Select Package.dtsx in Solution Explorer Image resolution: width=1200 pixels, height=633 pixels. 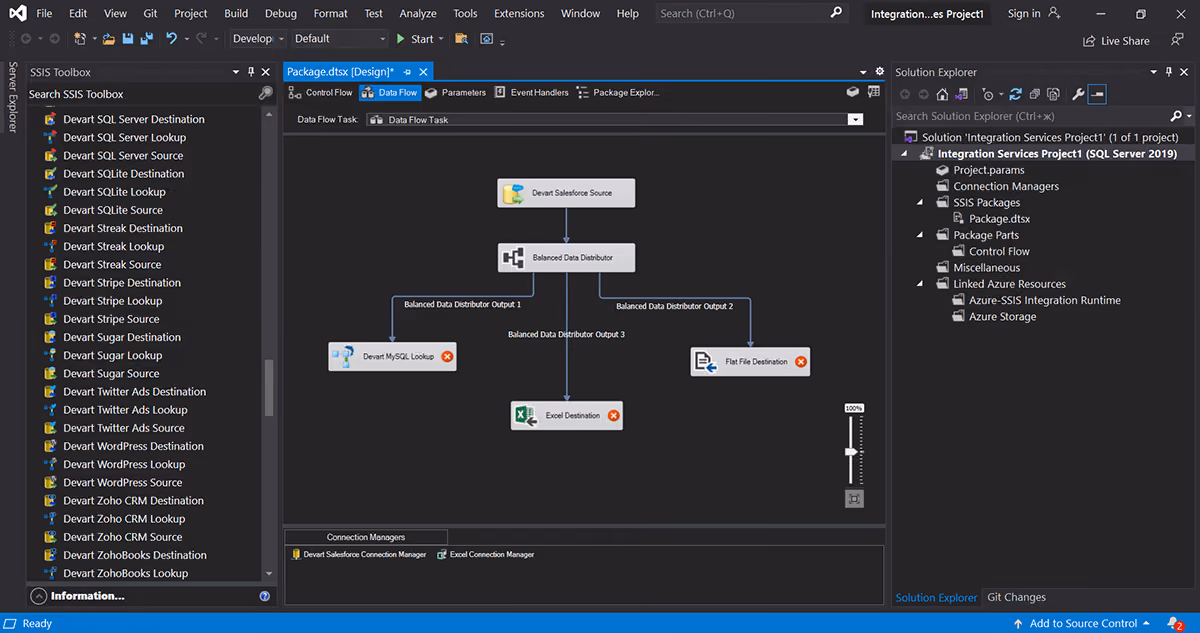pos(999,219)
